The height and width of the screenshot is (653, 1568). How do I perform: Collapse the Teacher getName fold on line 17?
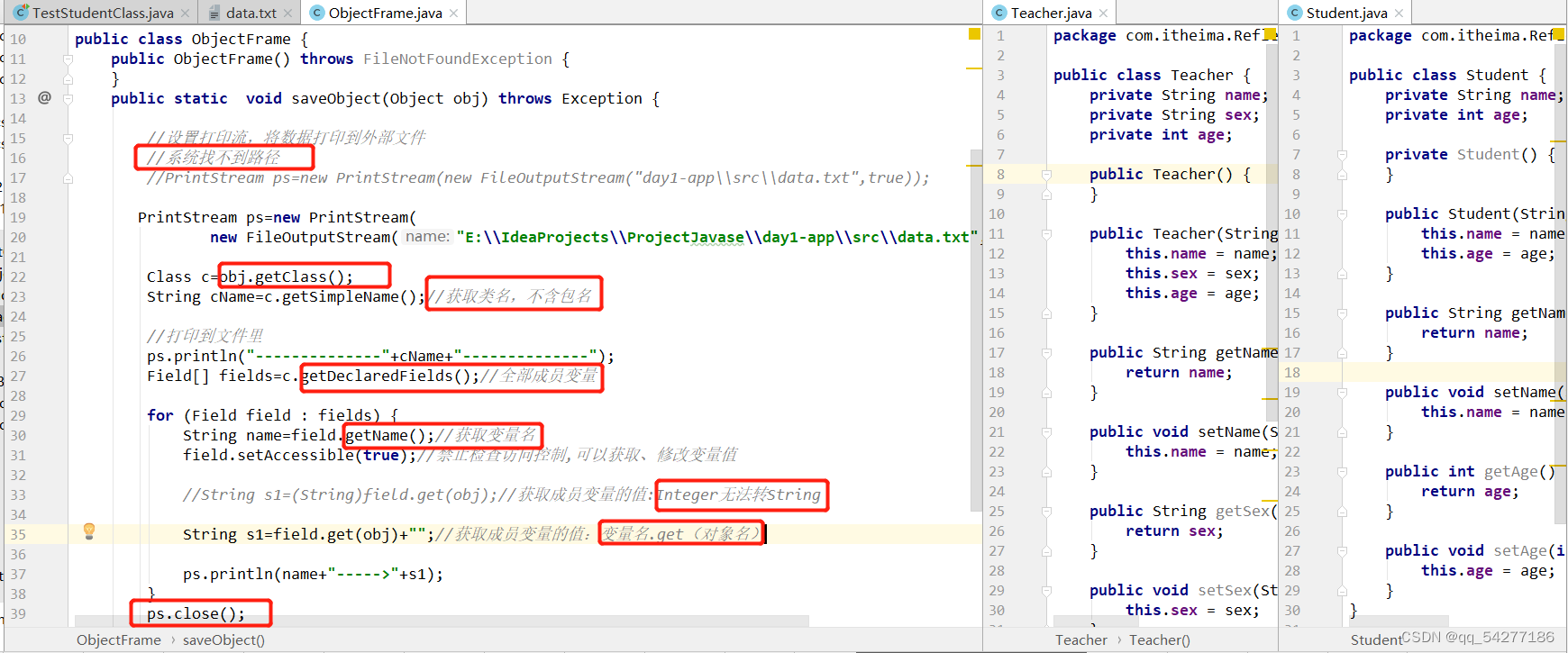click(1046, 353)
